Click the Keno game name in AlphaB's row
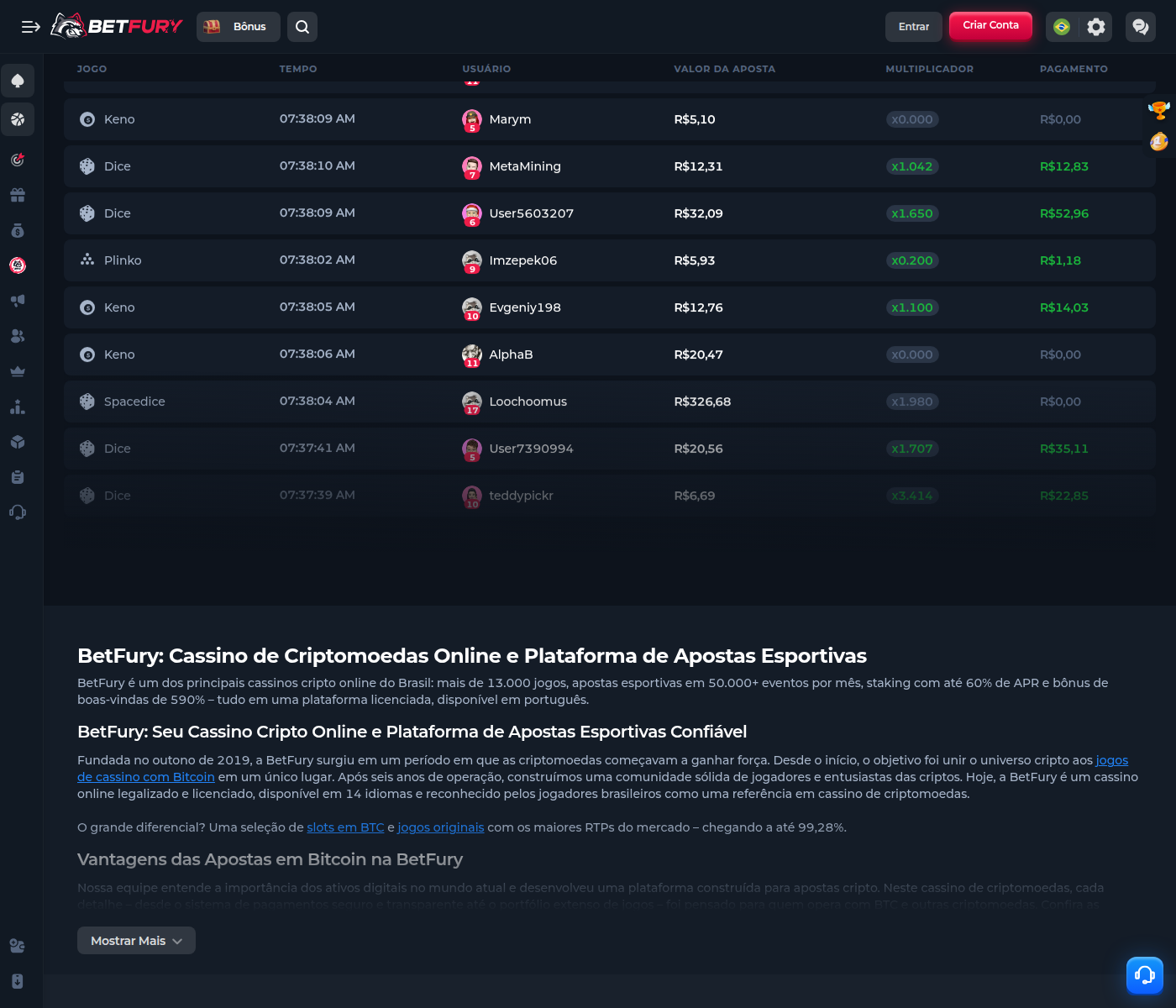Screen dimensions: 1176x1008 pos(119,354)
